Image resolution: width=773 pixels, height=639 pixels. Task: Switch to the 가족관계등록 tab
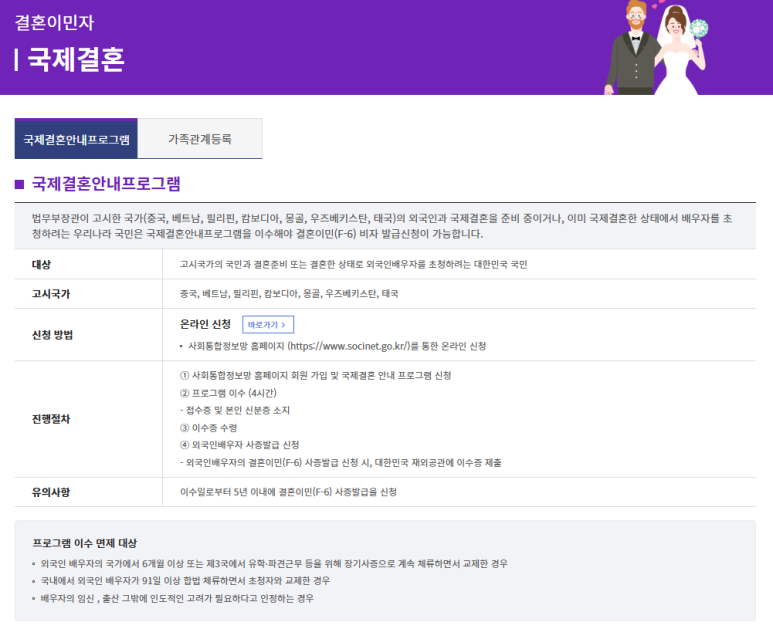pos(200,139)
